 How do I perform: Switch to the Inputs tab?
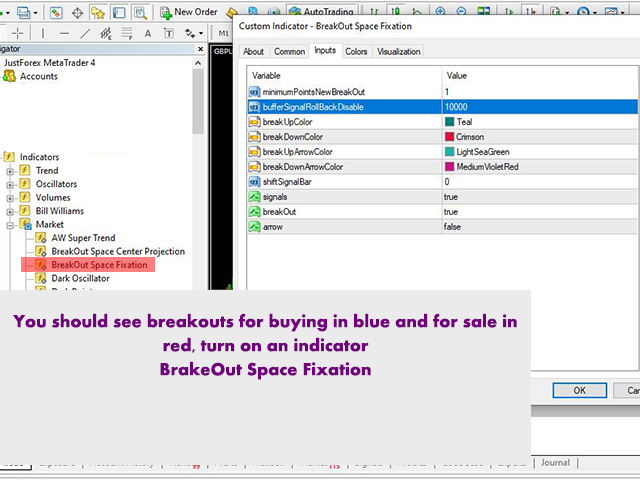[325, 50]
